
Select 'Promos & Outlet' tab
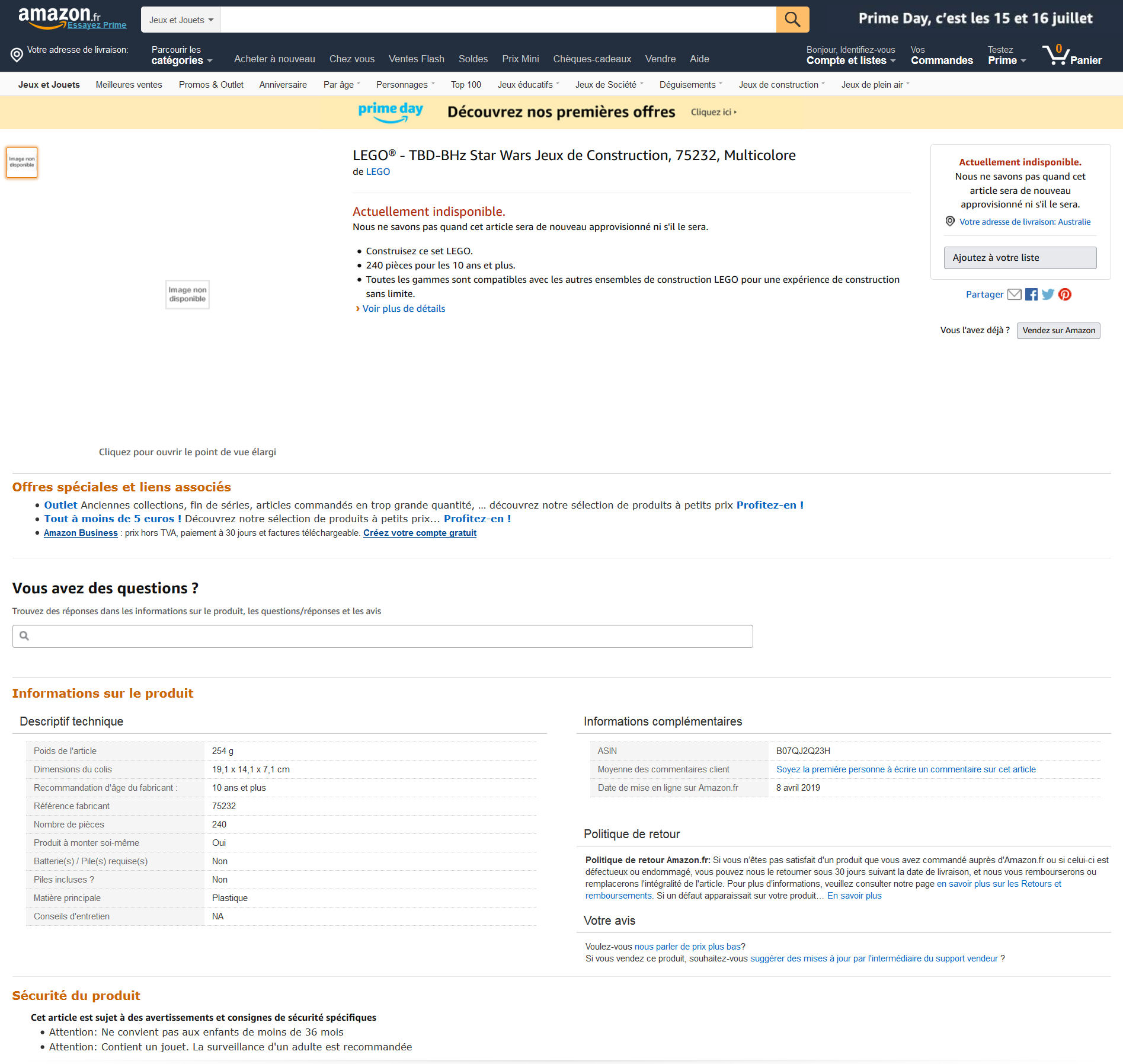(211, 85)
